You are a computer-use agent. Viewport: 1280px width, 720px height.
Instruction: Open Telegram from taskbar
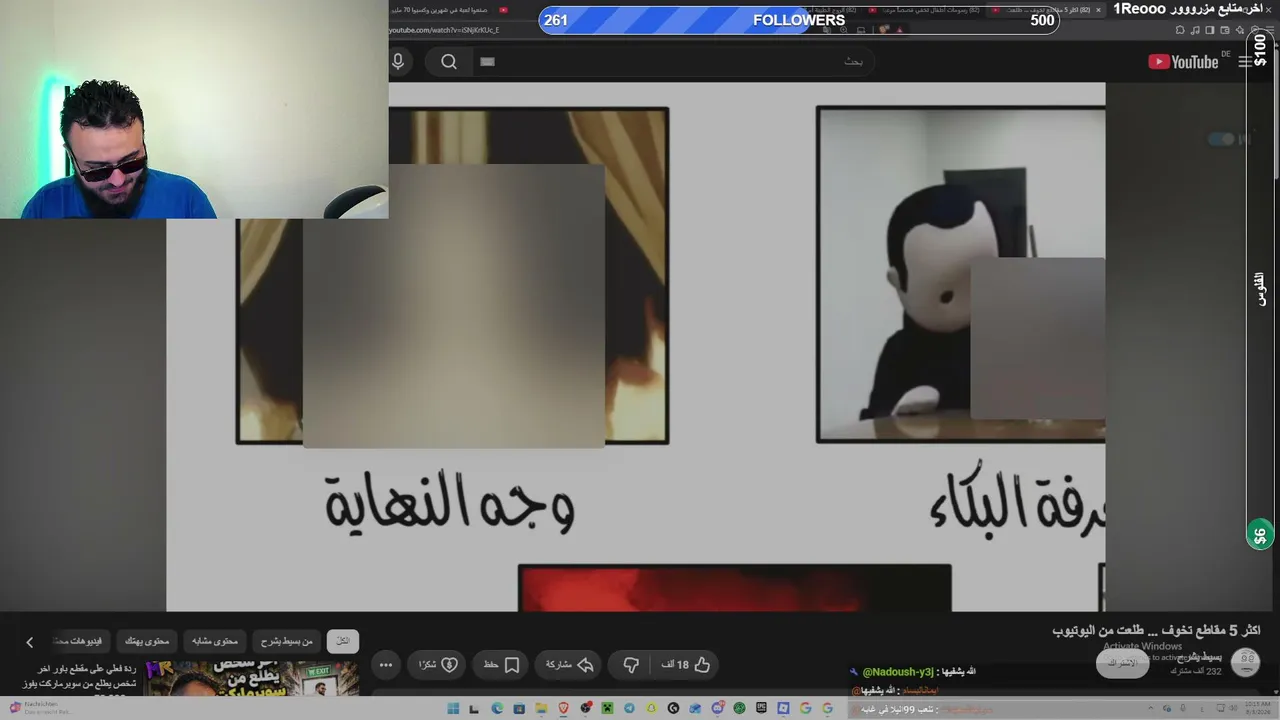(x=629, y=709)
